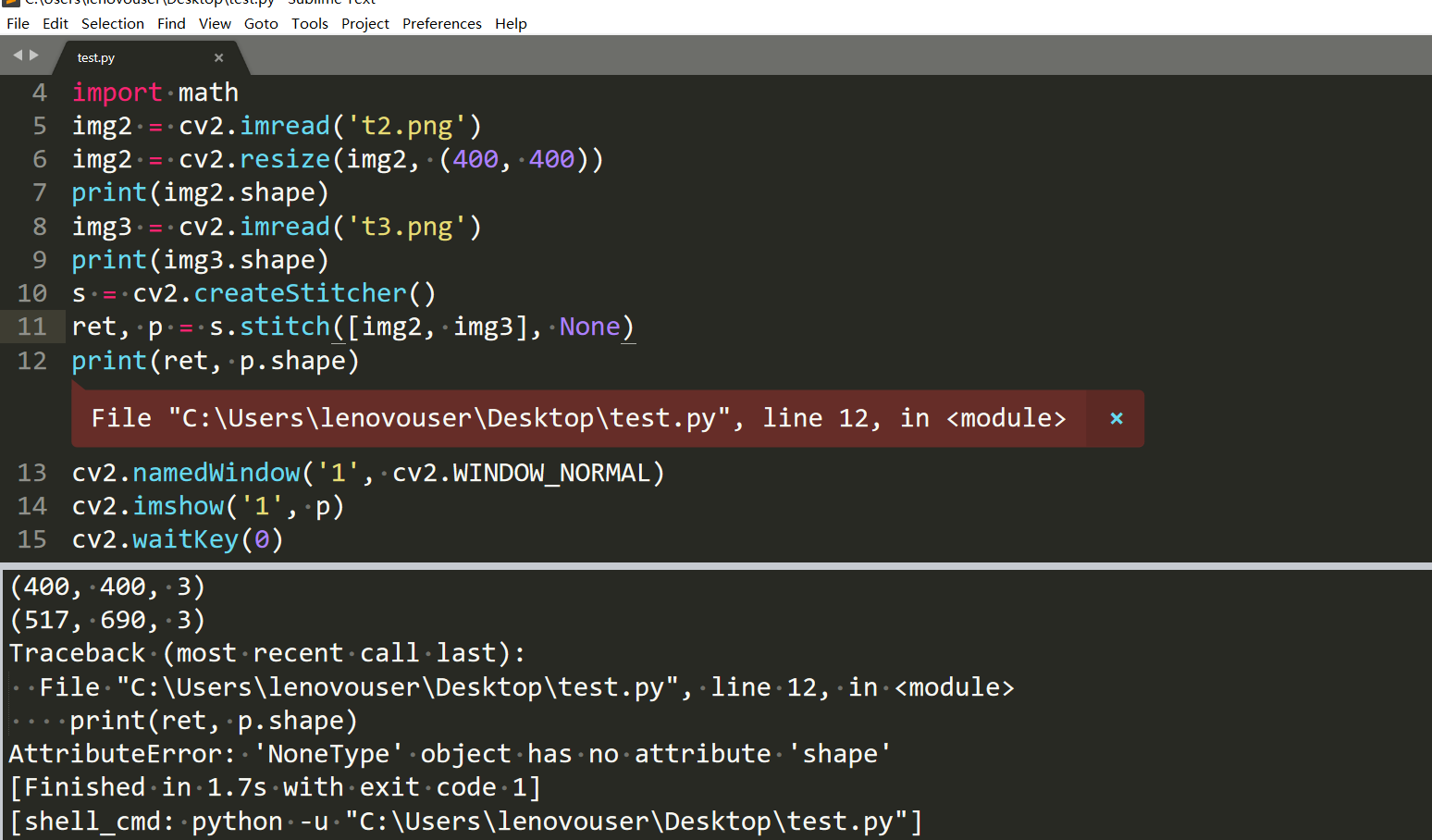The width and height of the screenshot is (1432, 840).
Task: Click WINDOW_NORMAL constant on line 13
Action: [x=551, y=473]
